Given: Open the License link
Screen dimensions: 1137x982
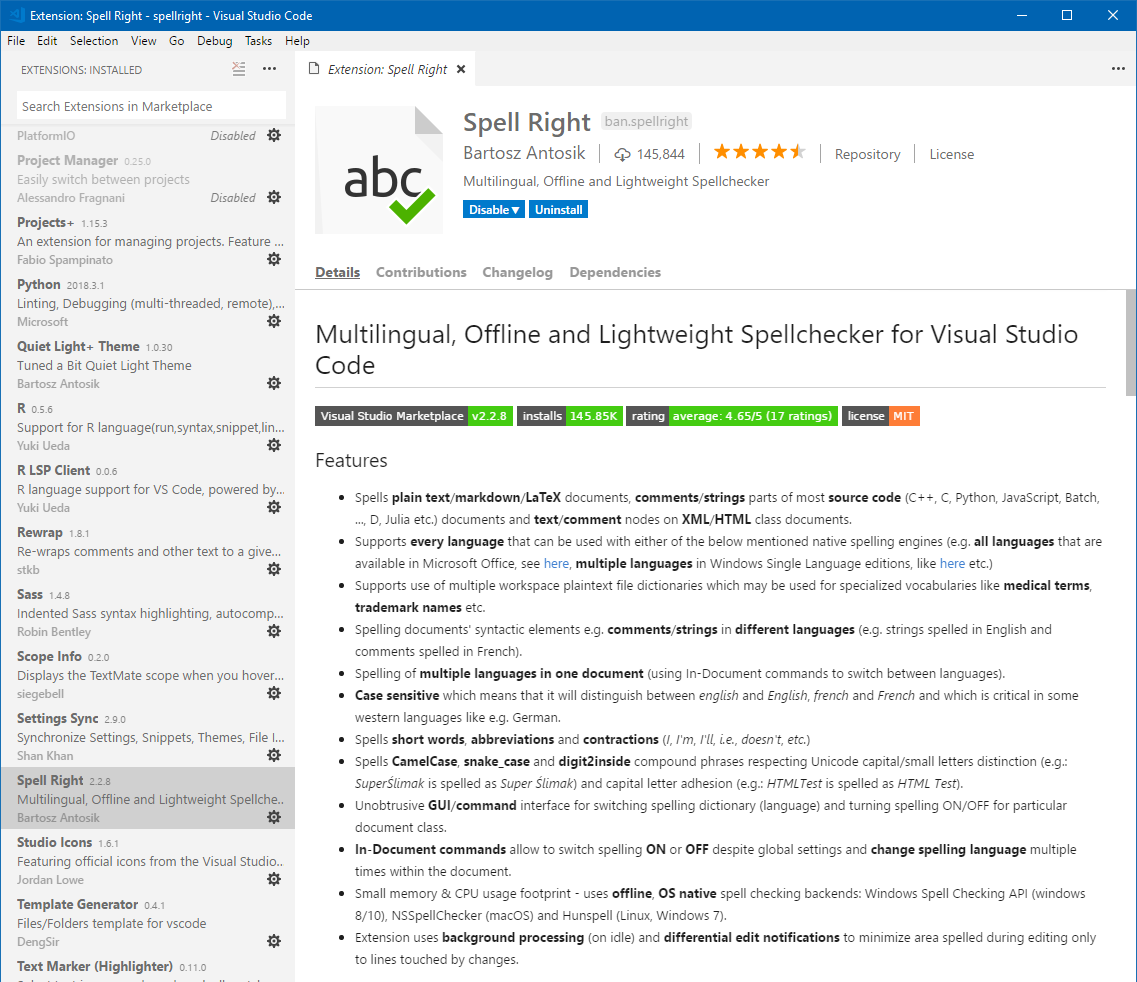Looking at the screenshot, I should coord(951,154).
